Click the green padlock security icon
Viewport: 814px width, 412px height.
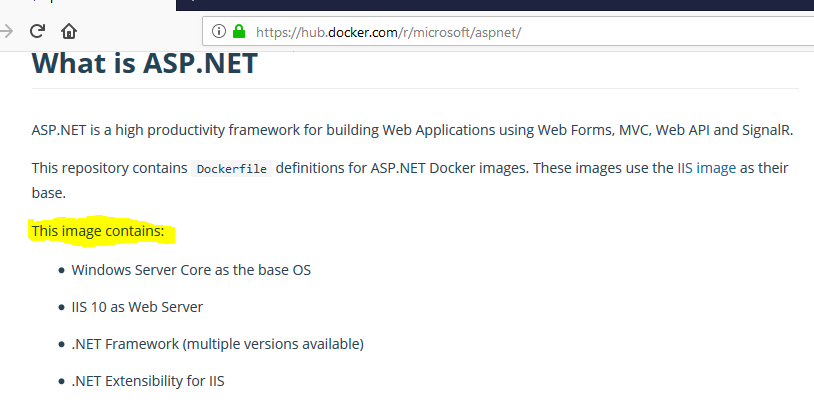[x=239, y=31]
